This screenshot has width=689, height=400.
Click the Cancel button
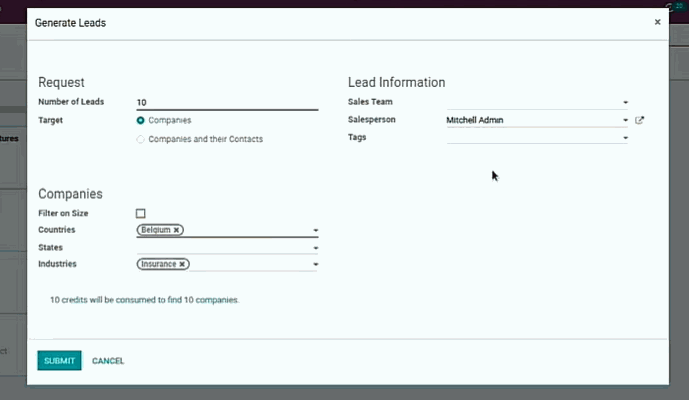[108, 361]
